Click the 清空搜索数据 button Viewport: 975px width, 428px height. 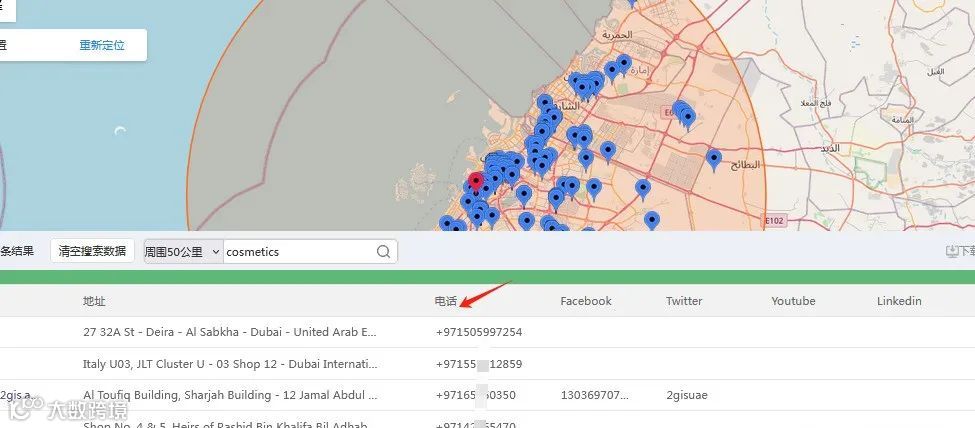point(92,251)
